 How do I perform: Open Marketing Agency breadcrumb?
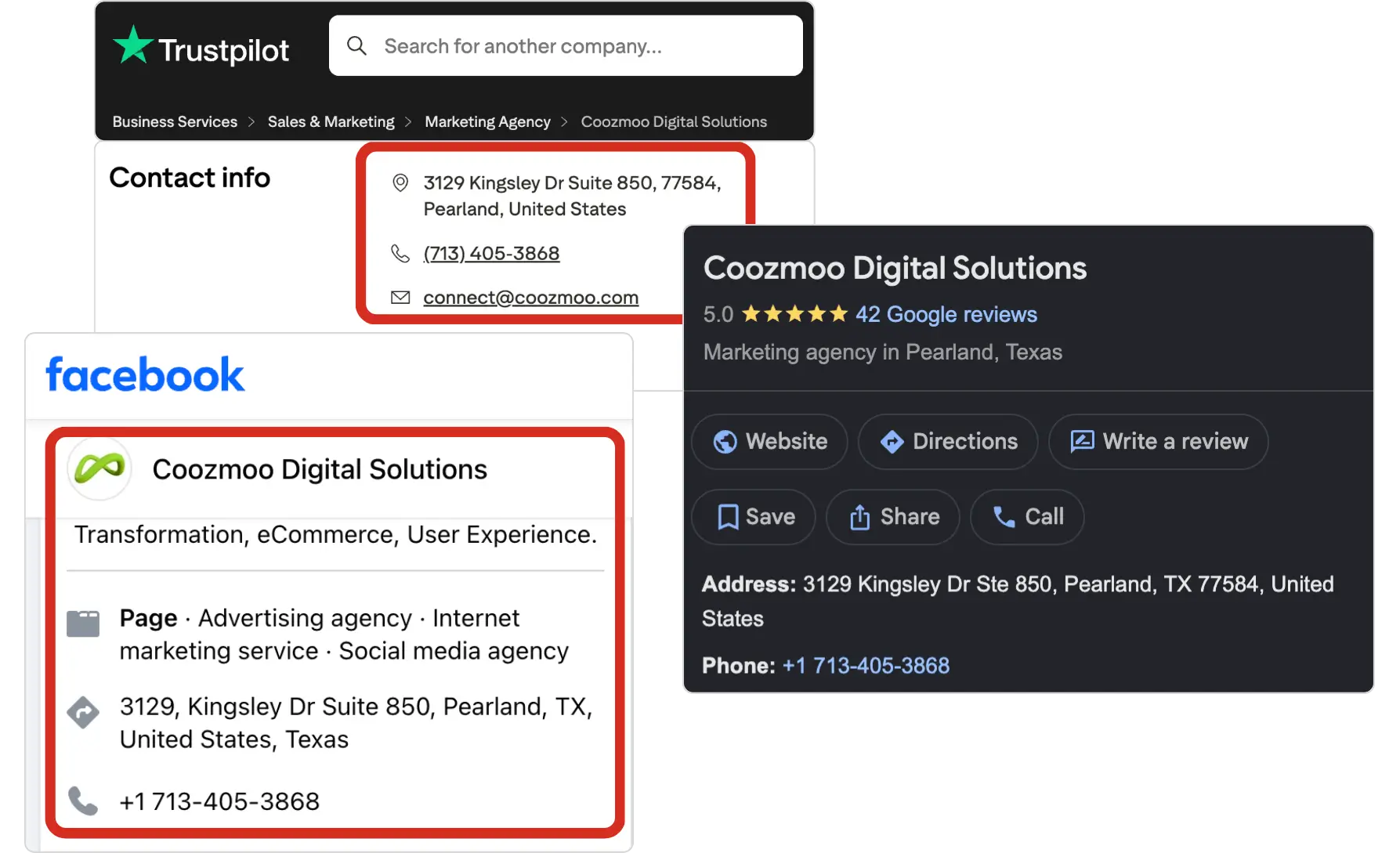click(487, 121)
